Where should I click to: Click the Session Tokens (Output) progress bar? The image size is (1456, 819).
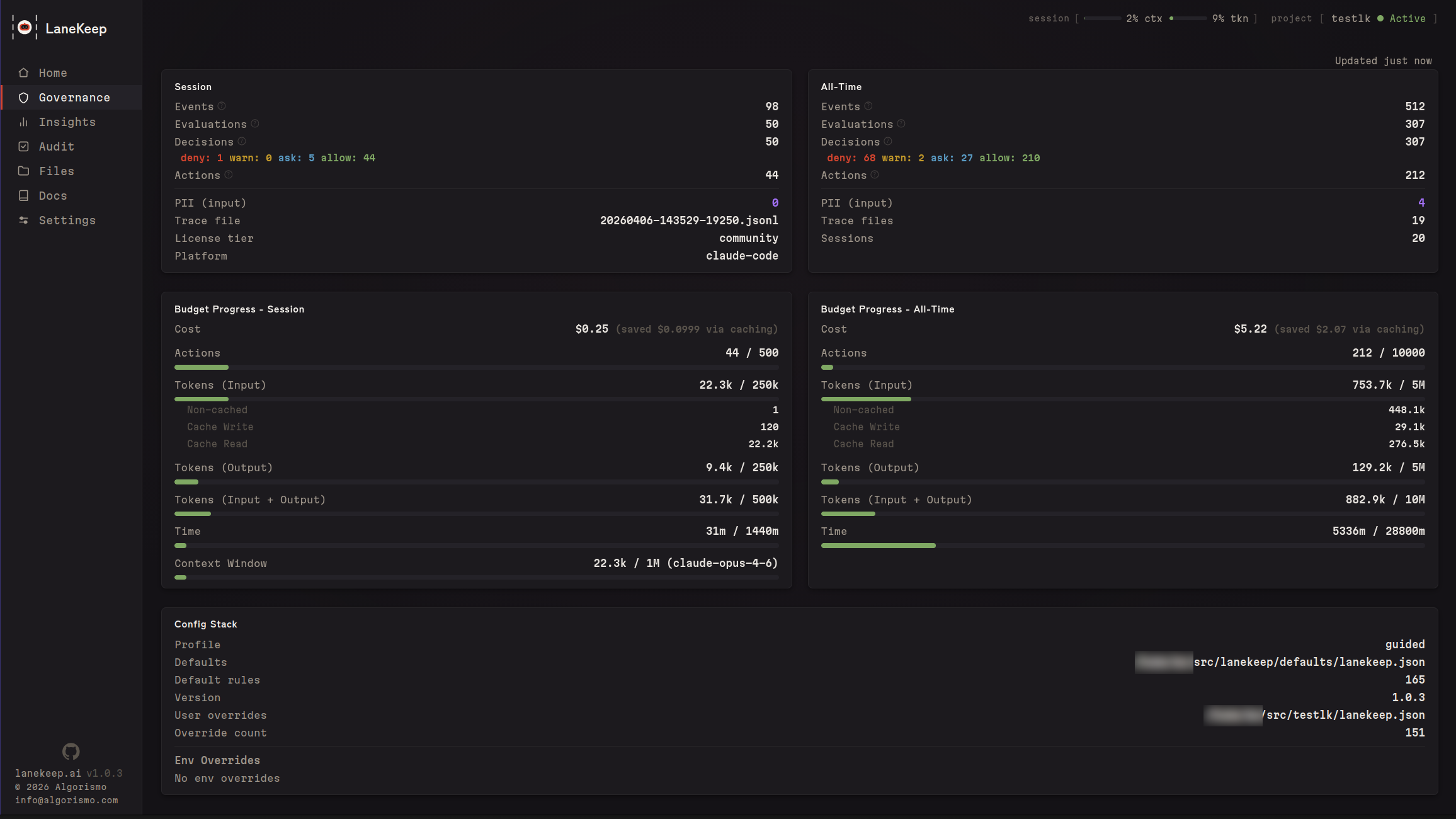tap(477, 482)
